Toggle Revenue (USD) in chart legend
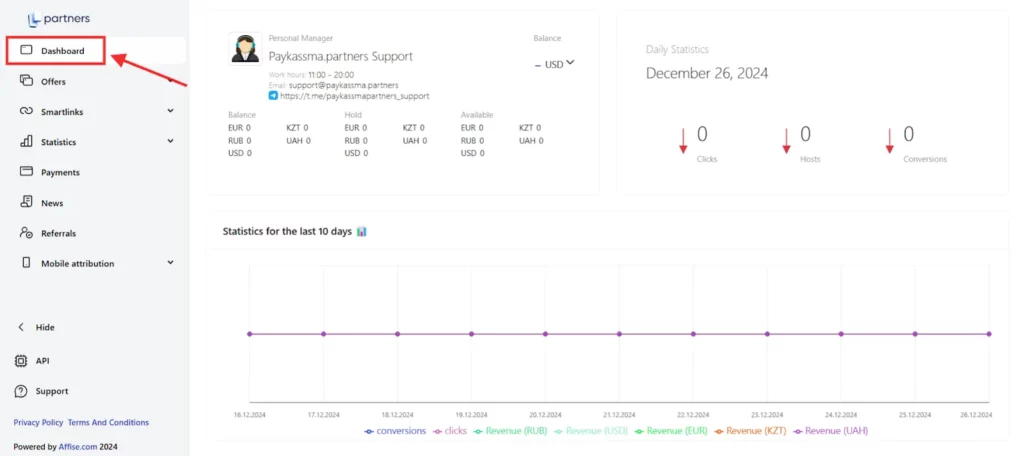This screenshot has height=456, width=1024. tap(592, 431)
